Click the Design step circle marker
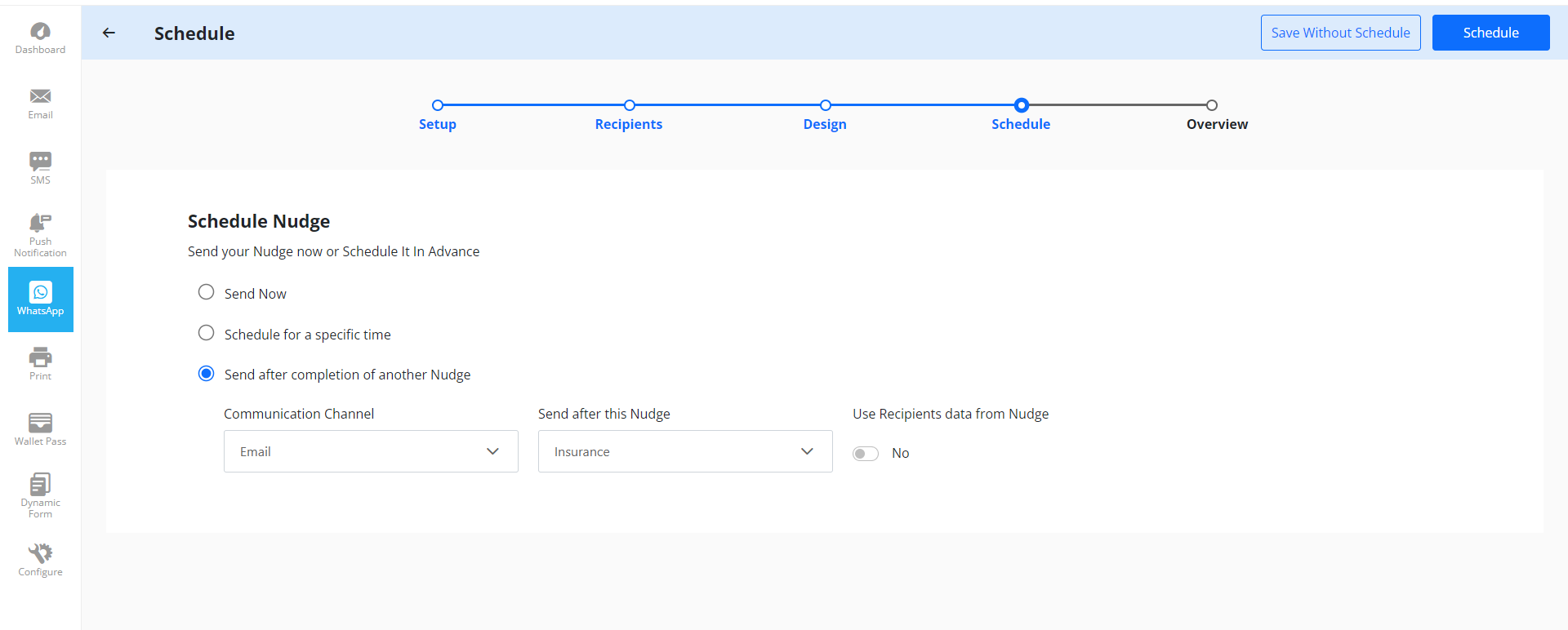 [826, 105]
